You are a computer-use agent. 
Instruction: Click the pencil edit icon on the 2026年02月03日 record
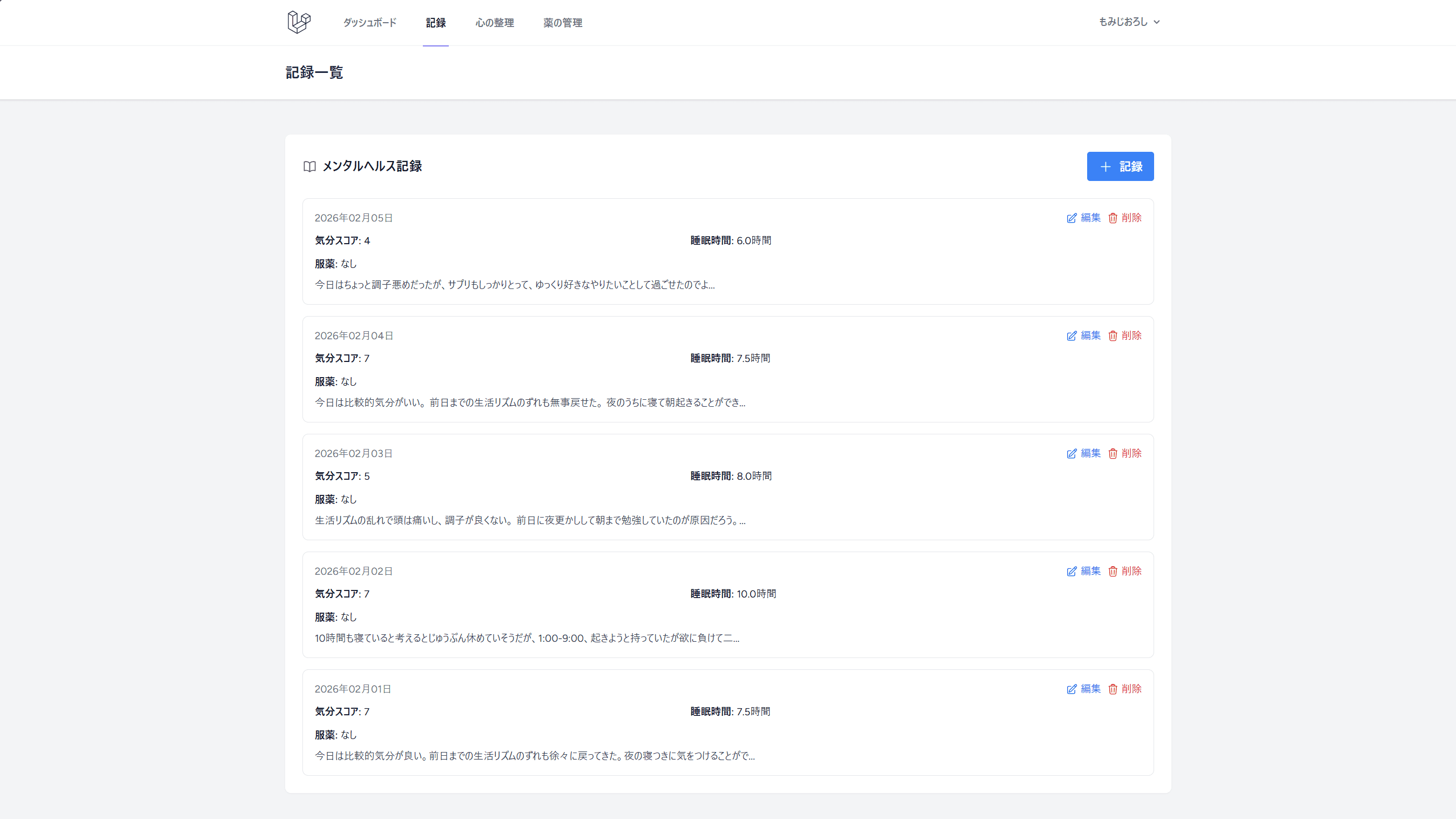(1070, 453)
